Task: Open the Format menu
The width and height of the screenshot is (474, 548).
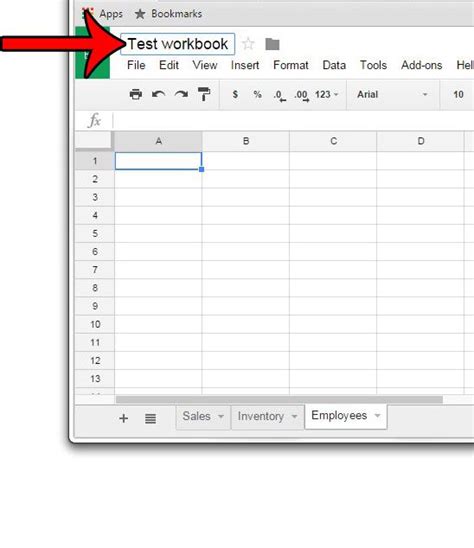Action: tap(290, 65)
